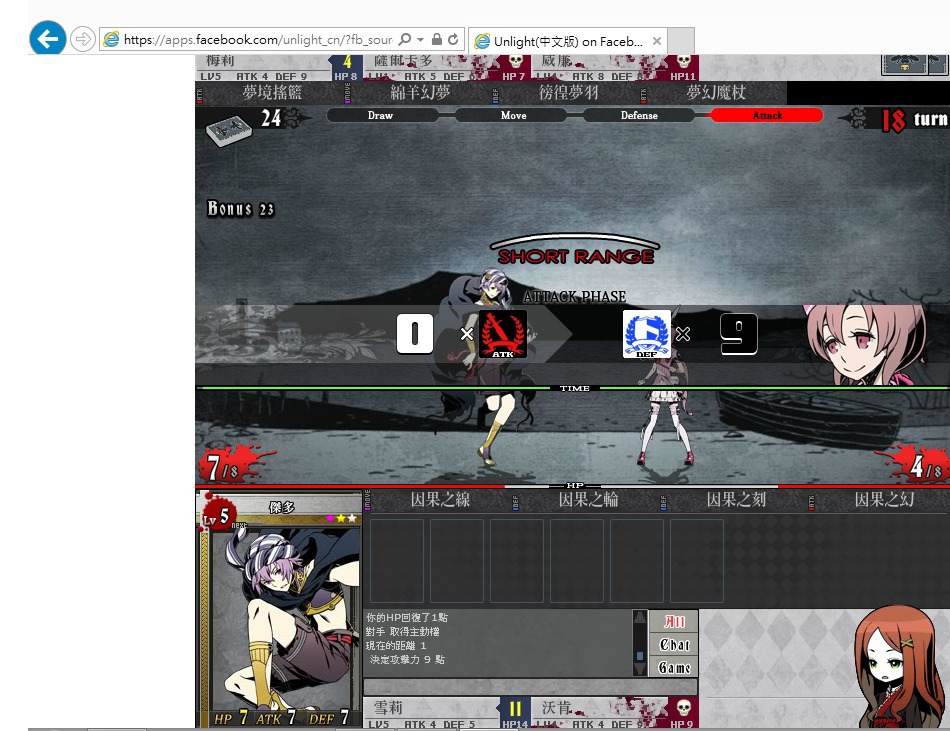Select player skill 因果之刻
Image resolution: width=950 pixels, height=731 pixels.
point(736,500)
